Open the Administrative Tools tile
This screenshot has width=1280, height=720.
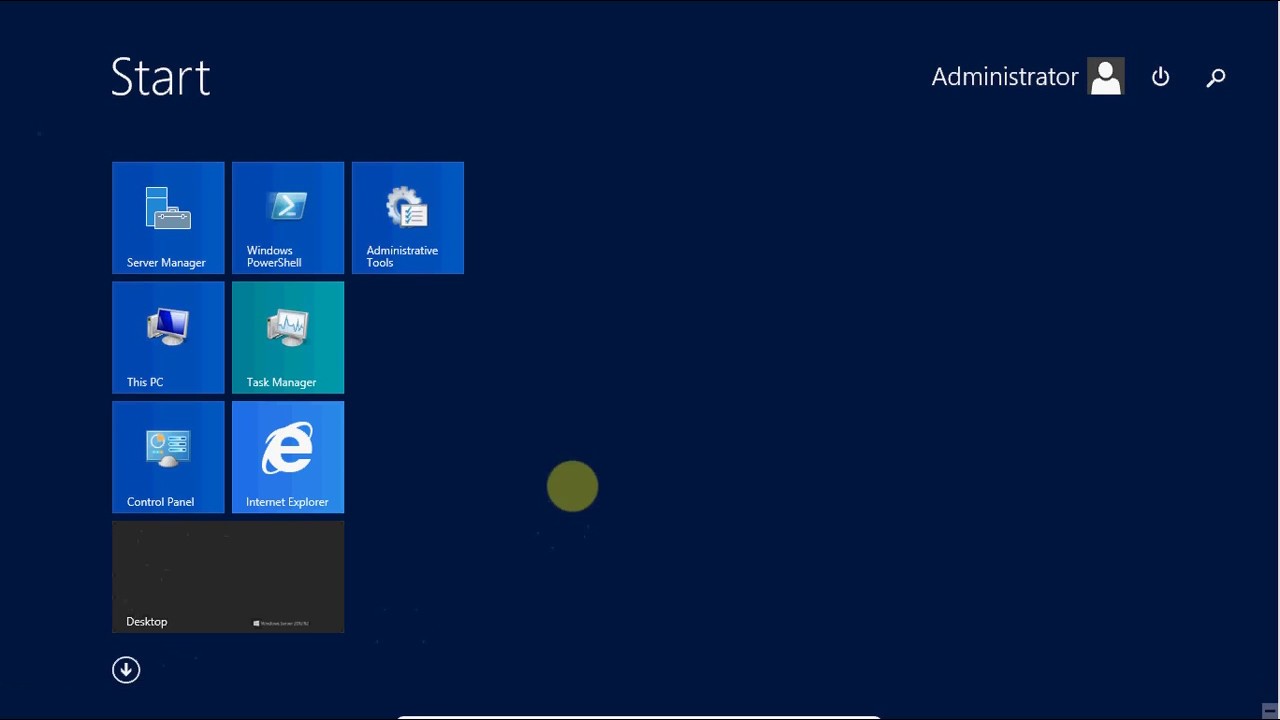tap(408, 218)
